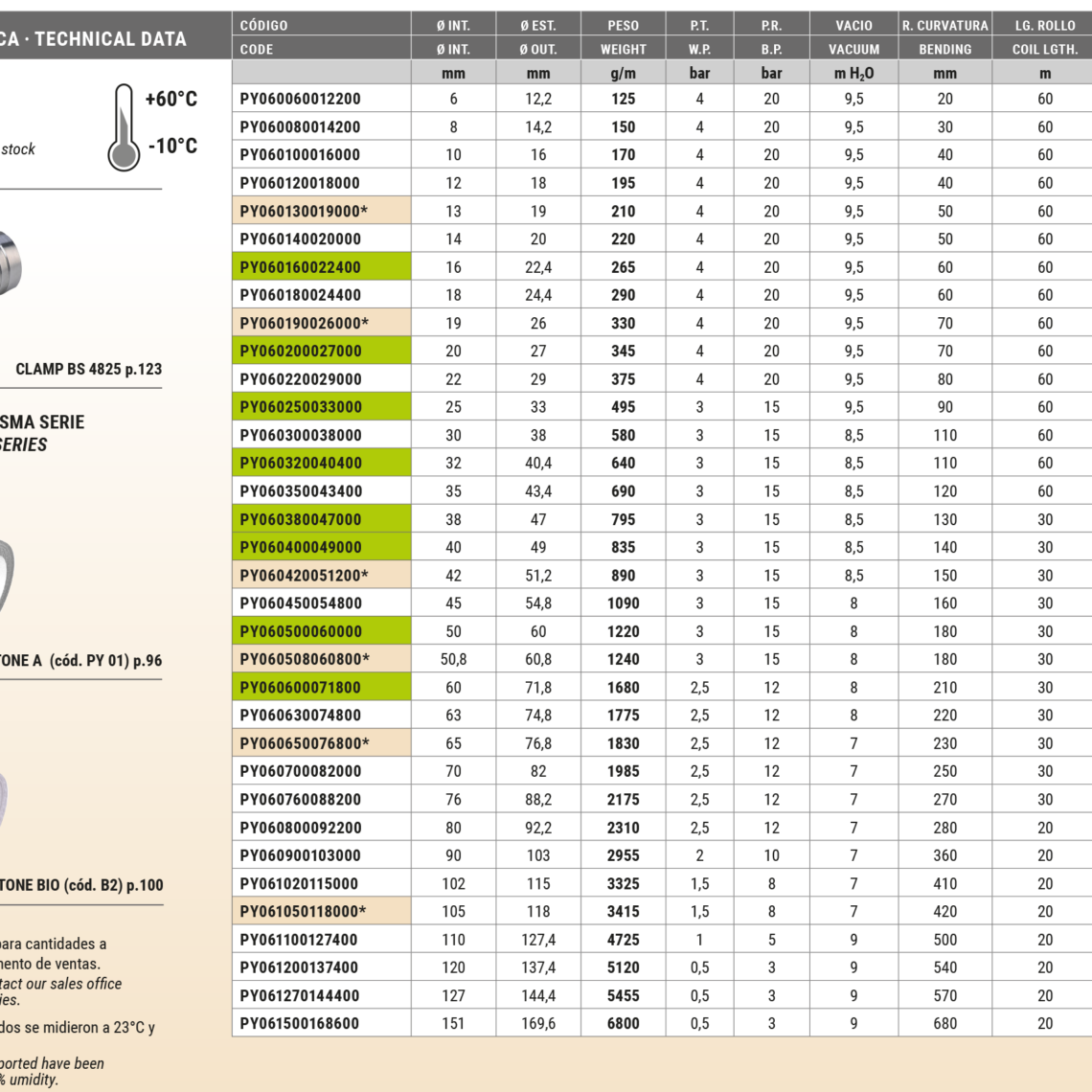Select product code PY060060012200 in the first row

301,99
